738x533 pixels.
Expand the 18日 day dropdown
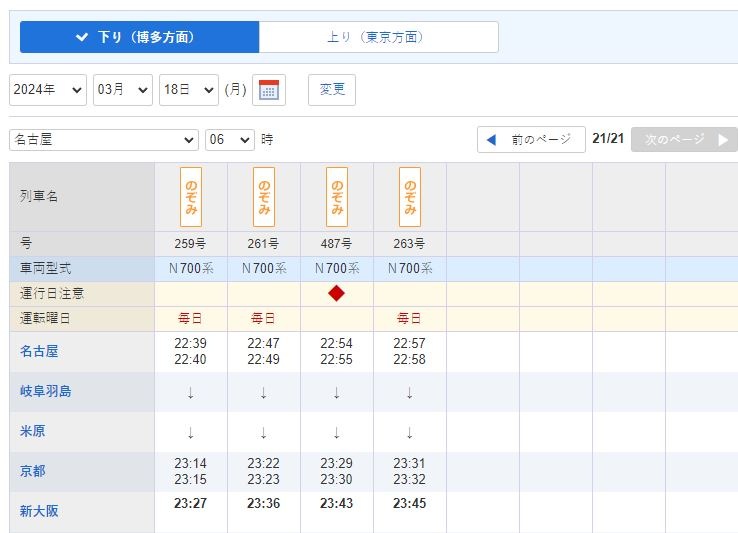189,89
